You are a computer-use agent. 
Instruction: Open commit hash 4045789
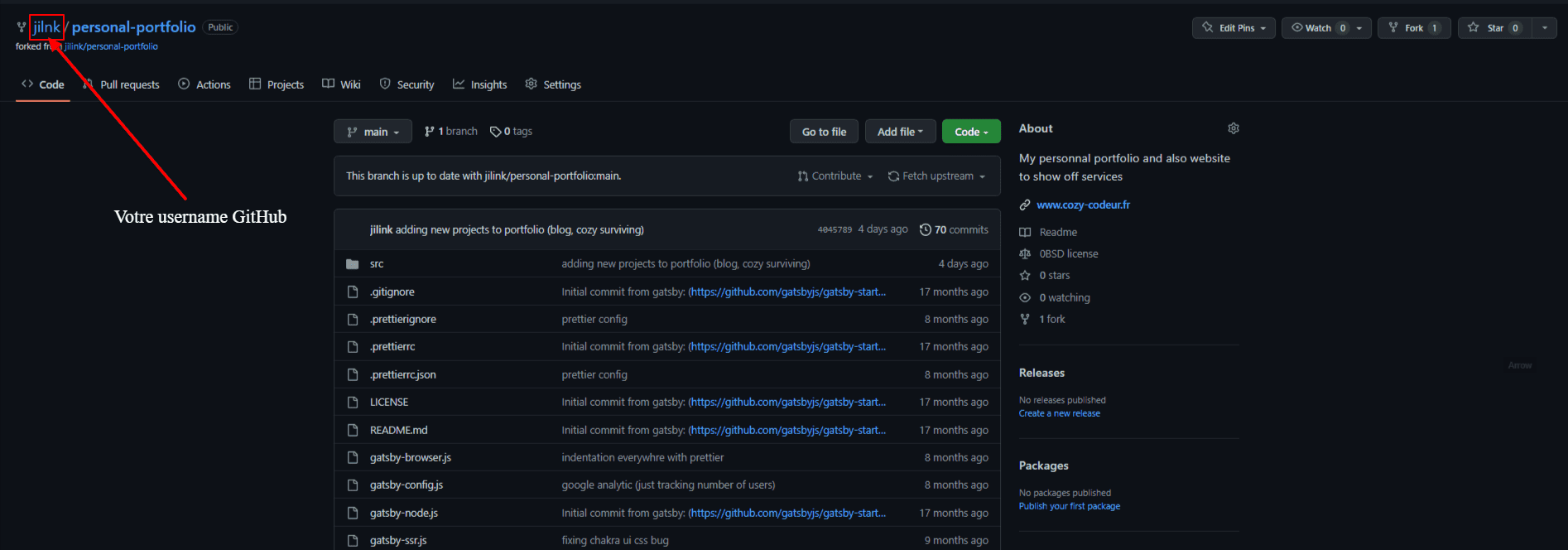[835, 229]
